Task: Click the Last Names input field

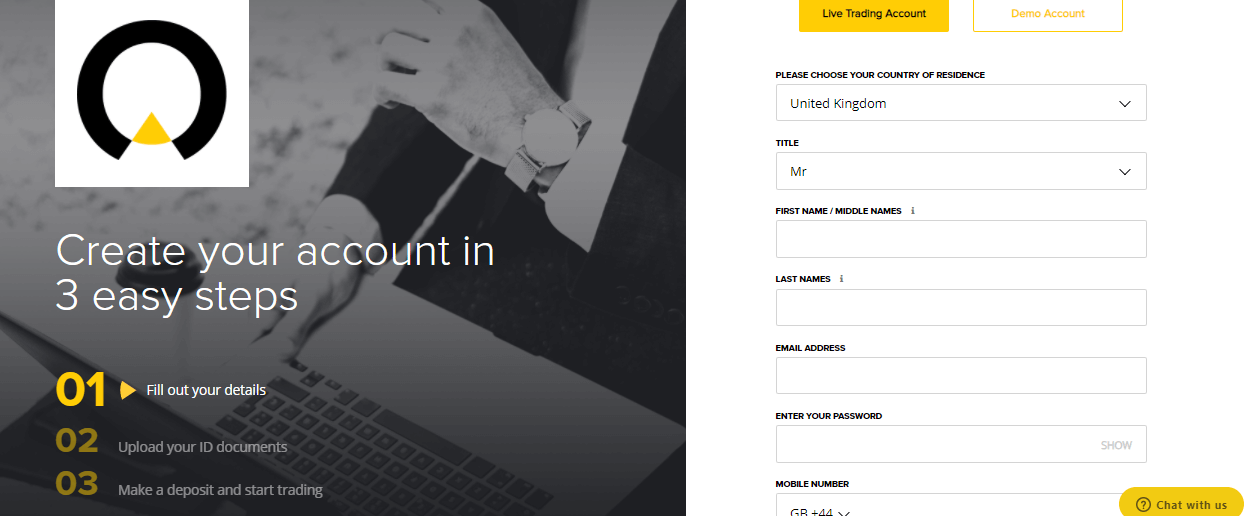Action: point(961,307)
